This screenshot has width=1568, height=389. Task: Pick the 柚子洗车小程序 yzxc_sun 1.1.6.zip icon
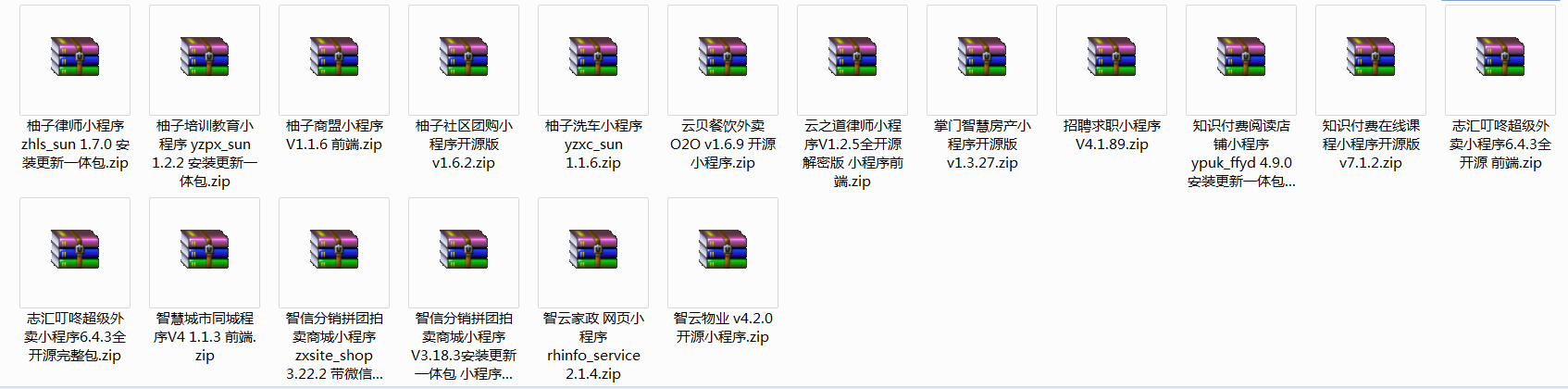pyautogui.click(x=593, y=57)
